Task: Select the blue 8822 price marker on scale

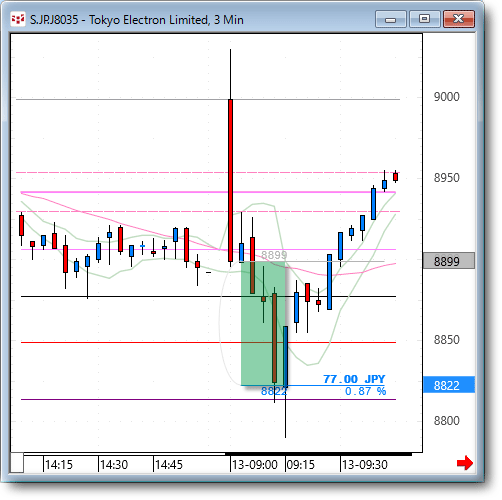Action: (x=449, y=385)
